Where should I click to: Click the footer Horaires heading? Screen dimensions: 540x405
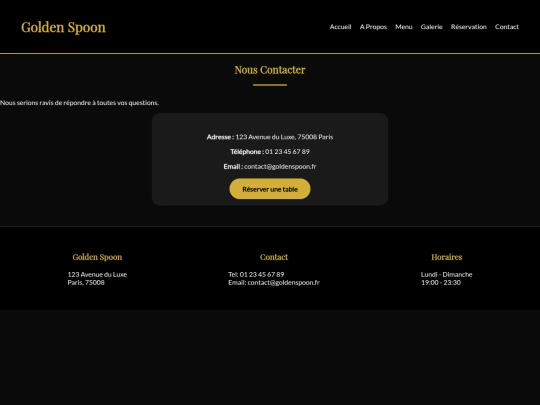447,257
